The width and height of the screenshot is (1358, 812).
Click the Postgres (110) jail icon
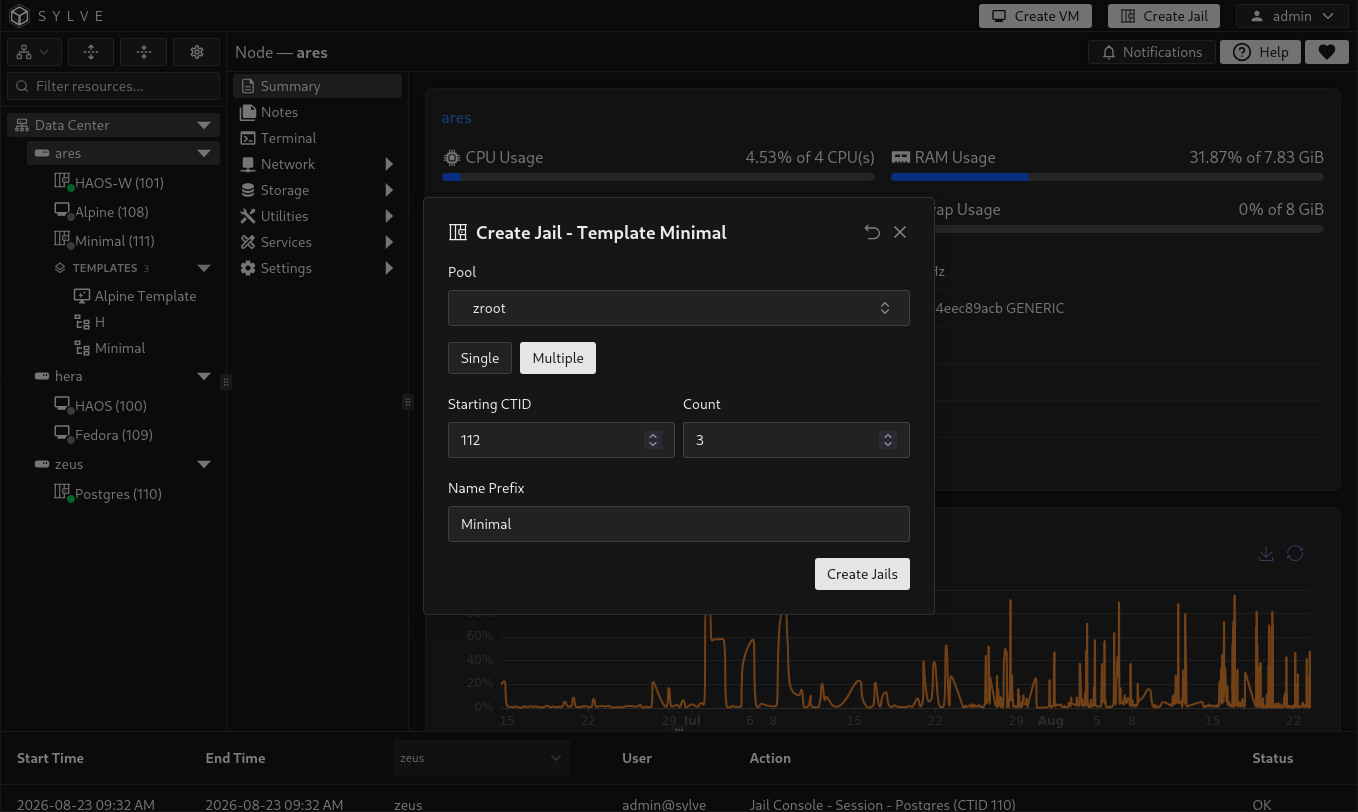point(62,493)
